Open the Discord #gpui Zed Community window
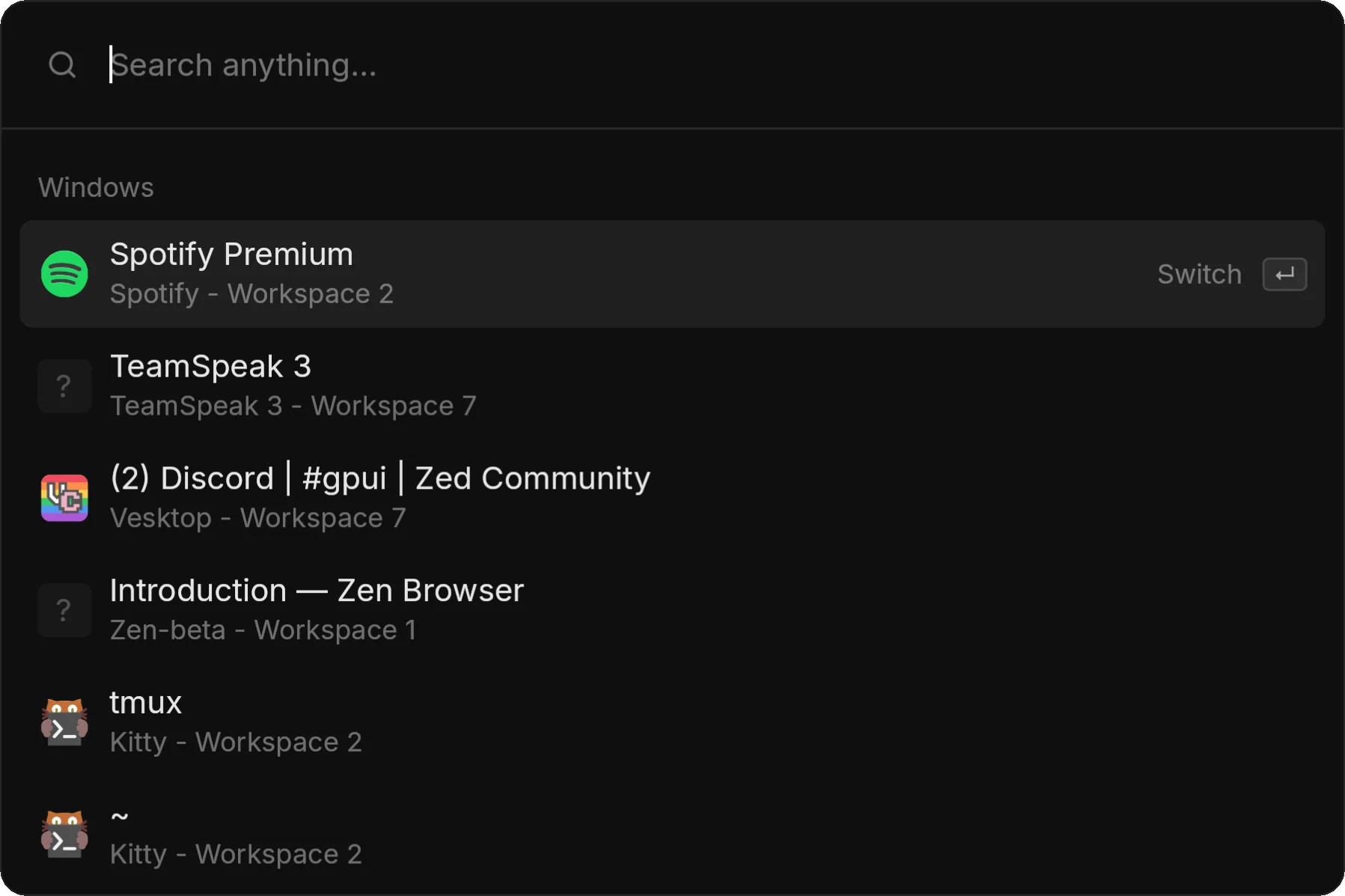The height and width of the screenshot is (896, 1345). [x=380, y=478]
